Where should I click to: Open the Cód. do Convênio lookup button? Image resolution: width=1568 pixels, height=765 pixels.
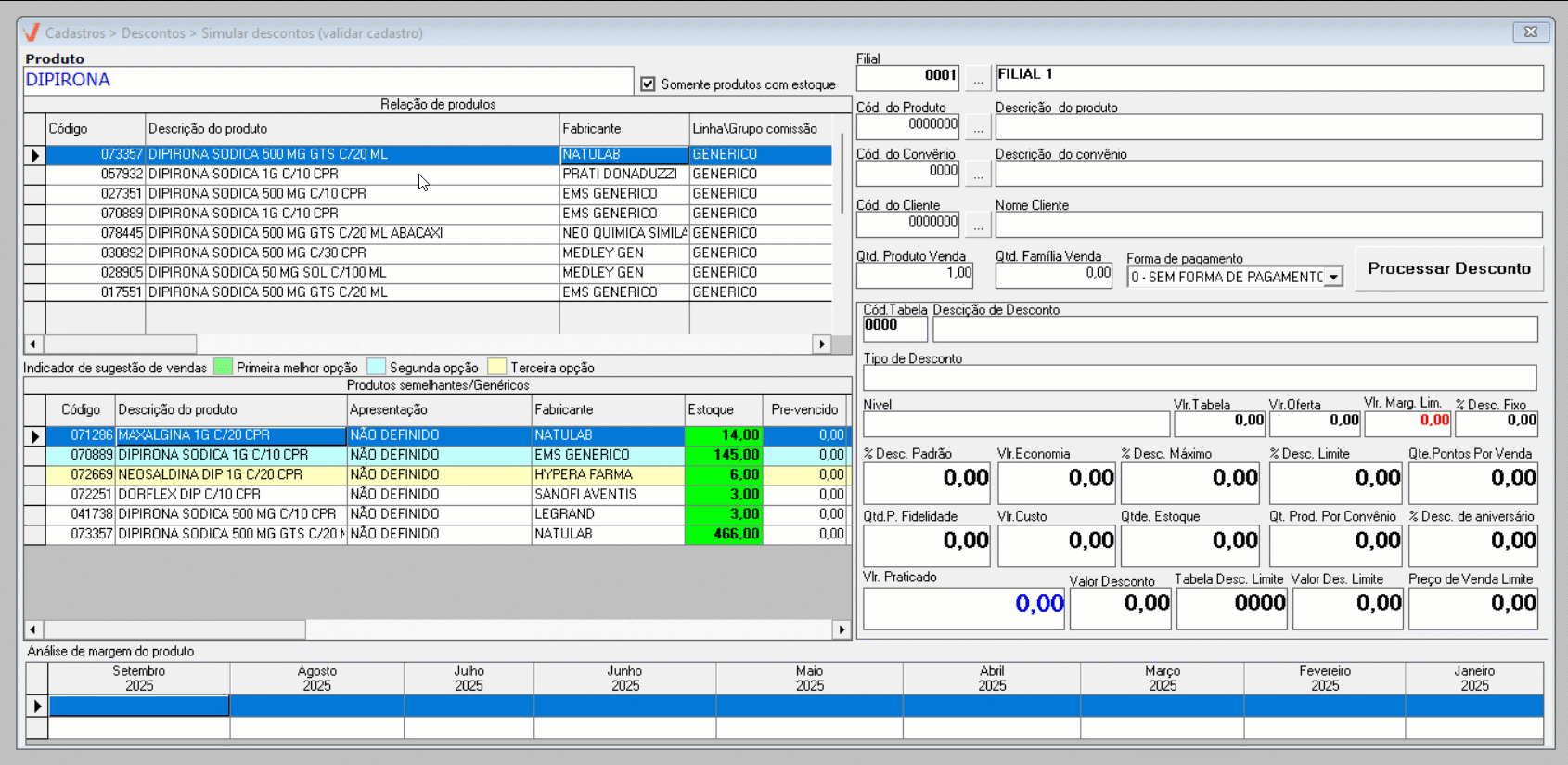pyautogui.click(x=978, y=173)
